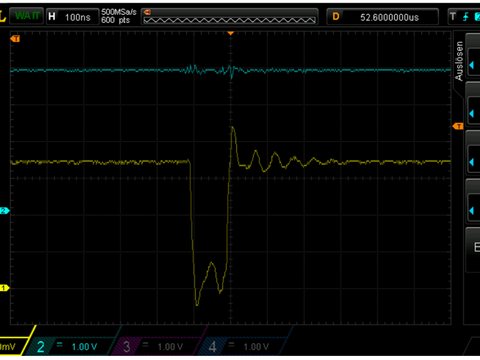
Task: Click the channel 3 1.00 V scale value
Action: point(170,347)
